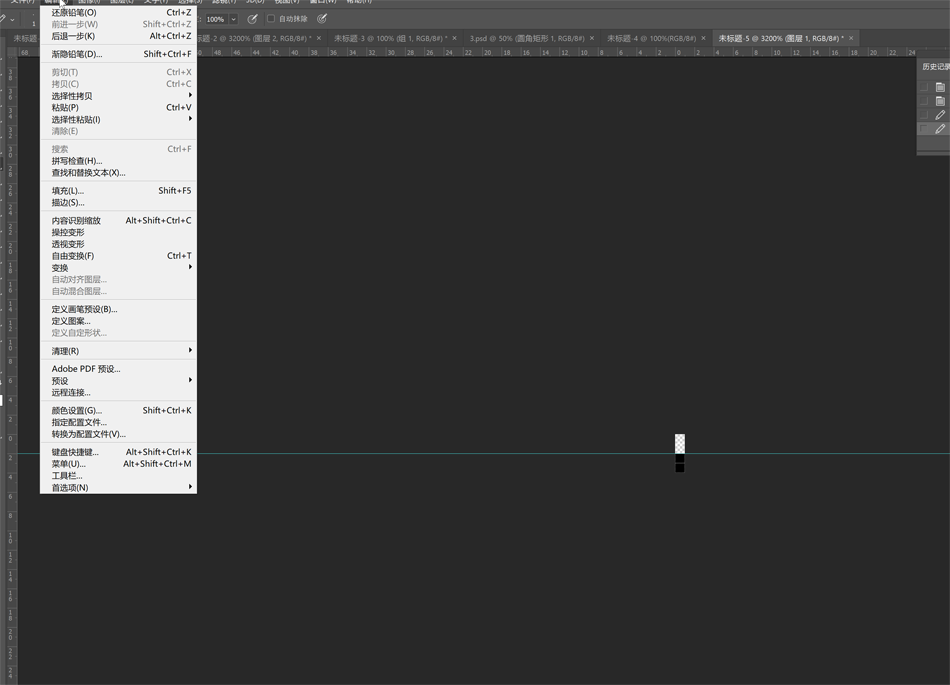The width and height of the screenshot is (950, 685).
Task: Click the 自动对齐图层... entry
Action: 118,279
